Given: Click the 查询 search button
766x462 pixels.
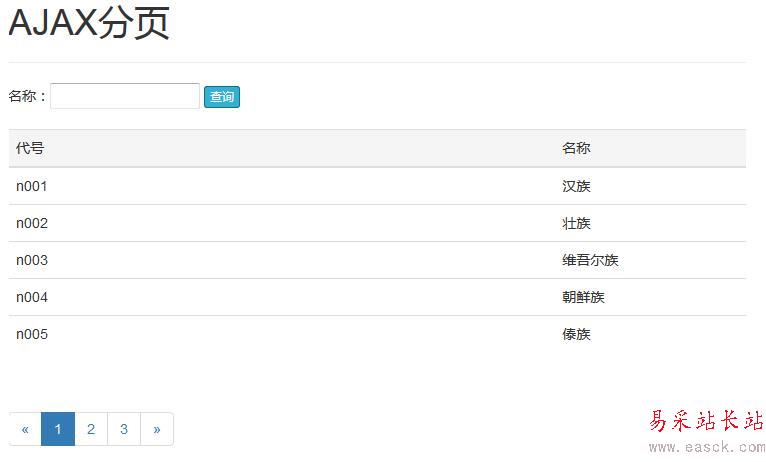Looking at the screenshot, I should pos(222,97).
